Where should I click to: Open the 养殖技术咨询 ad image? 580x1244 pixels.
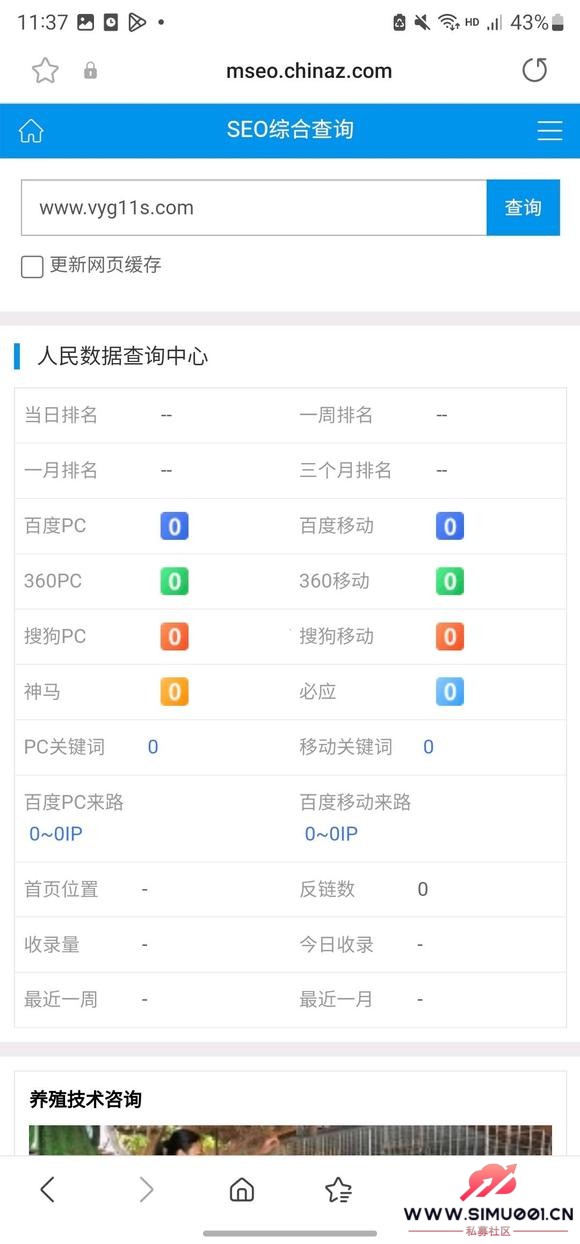tap(290, 1140)
